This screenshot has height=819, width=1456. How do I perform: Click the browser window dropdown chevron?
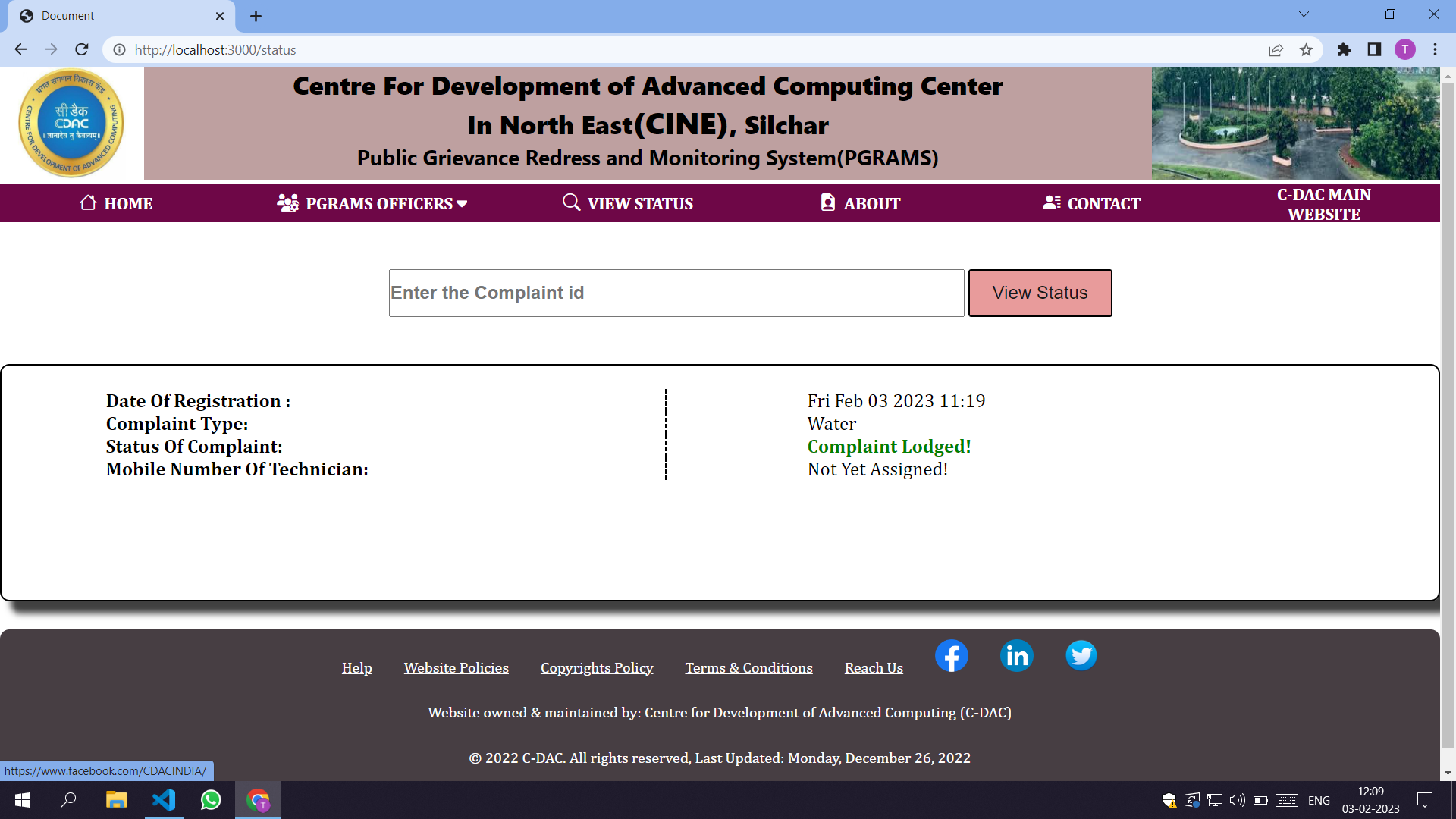(x=1304, y=14)
